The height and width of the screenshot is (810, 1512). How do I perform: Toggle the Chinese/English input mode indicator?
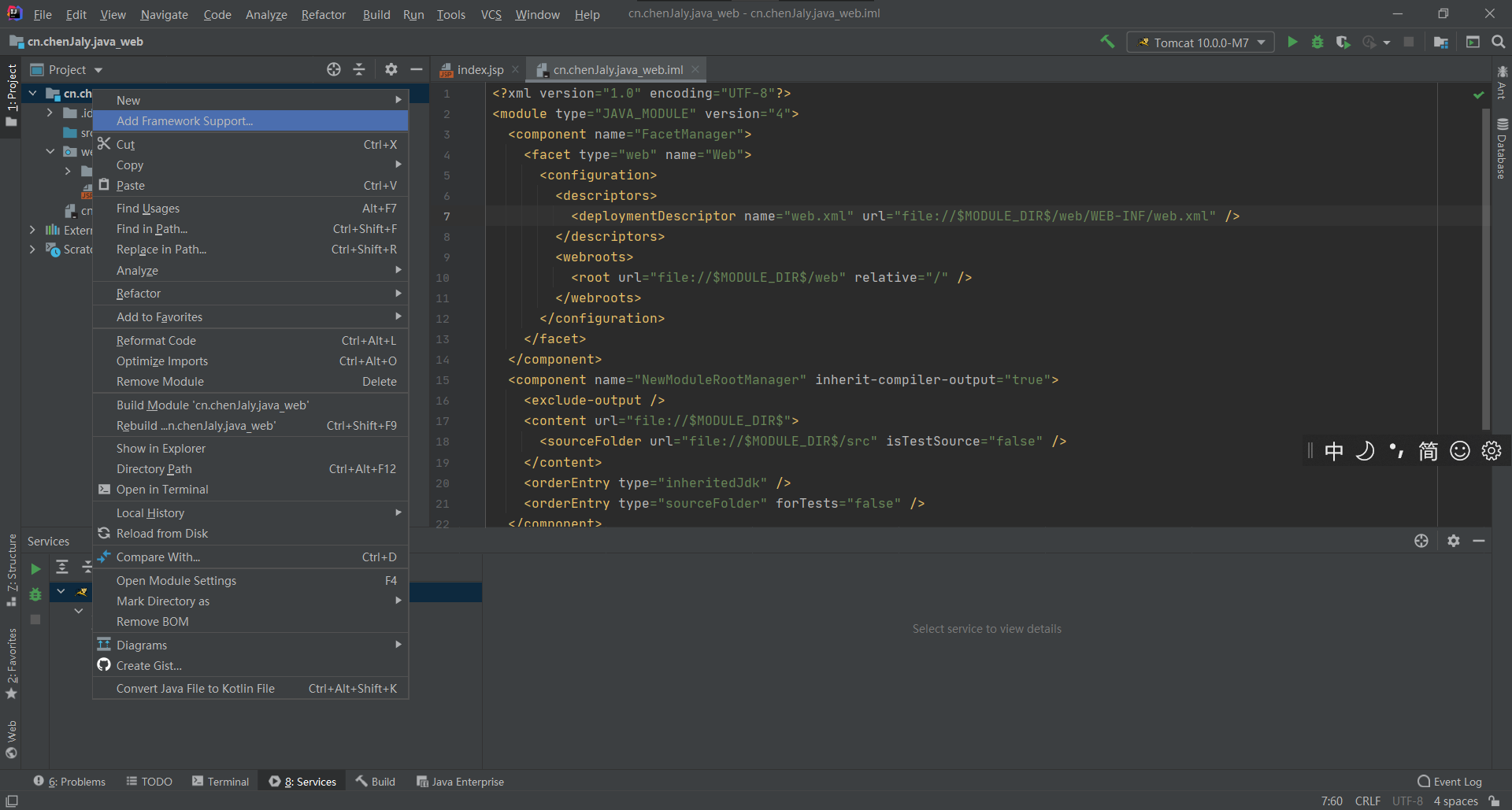tap(1334, 451)
